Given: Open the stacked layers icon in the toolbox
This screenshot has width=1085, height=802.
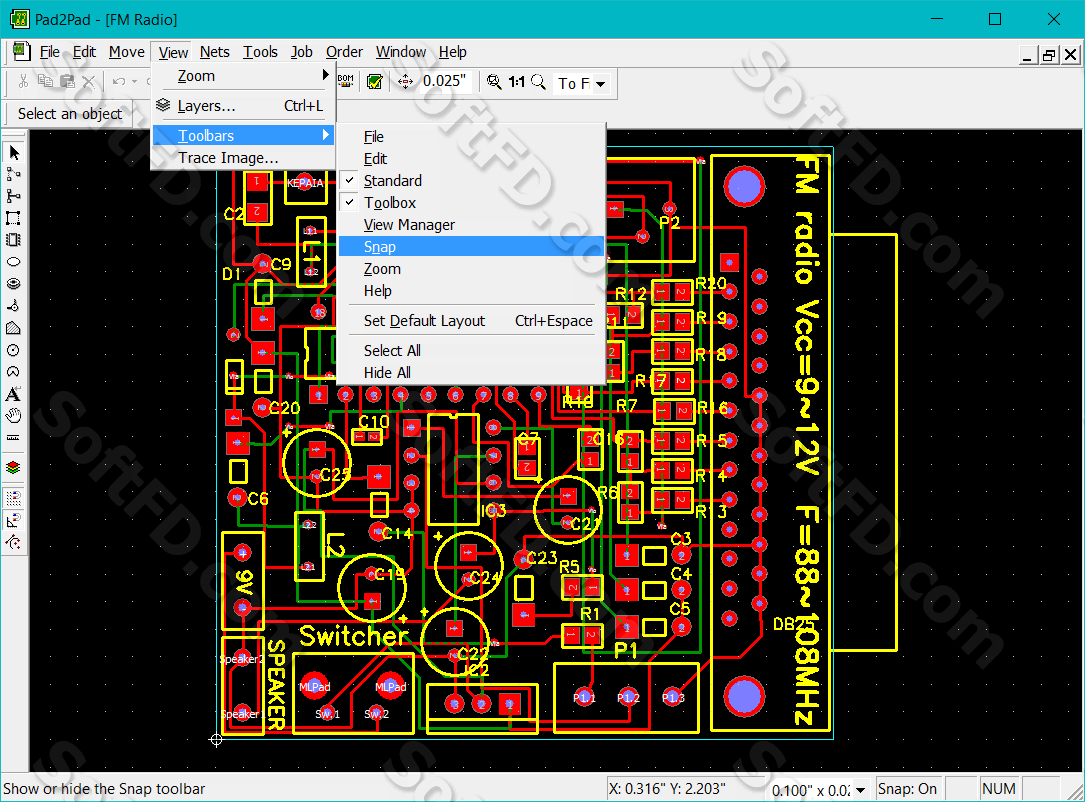Looking at the screenshot, I should coord(13,468).
